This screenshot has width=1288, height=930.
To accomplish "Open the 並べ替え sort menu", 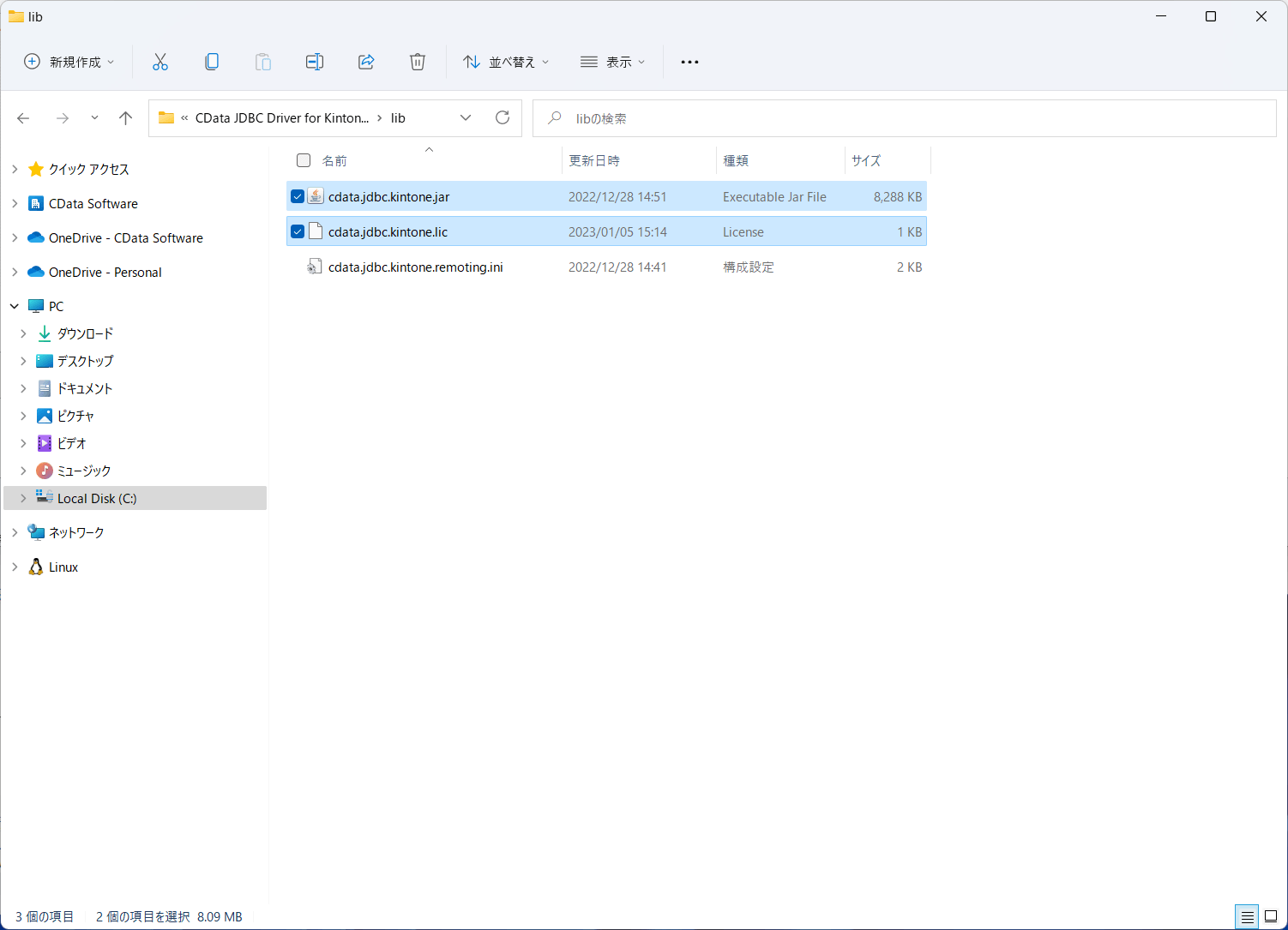I will (x=506, y=62).
